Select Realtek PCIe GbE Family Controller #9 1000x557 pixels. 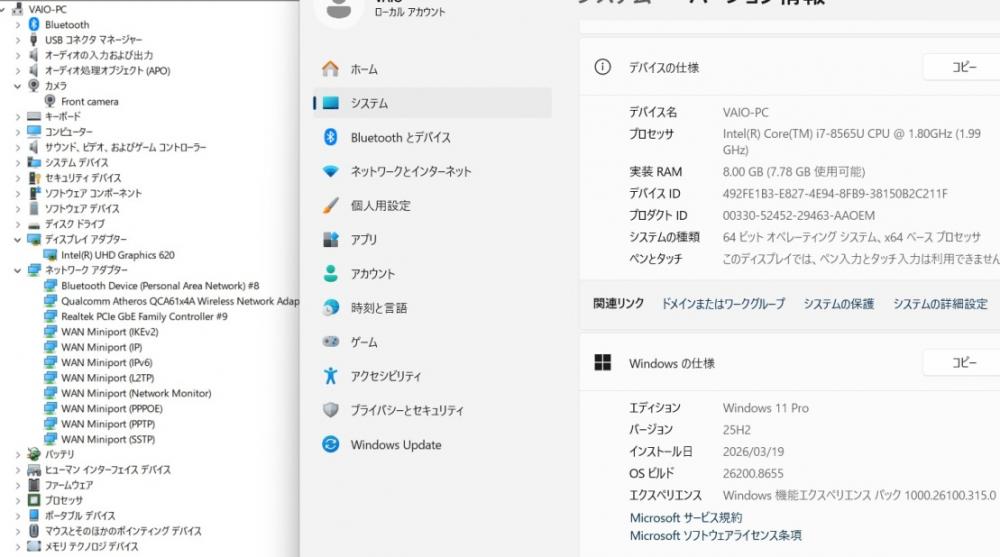tap(144, 316)
